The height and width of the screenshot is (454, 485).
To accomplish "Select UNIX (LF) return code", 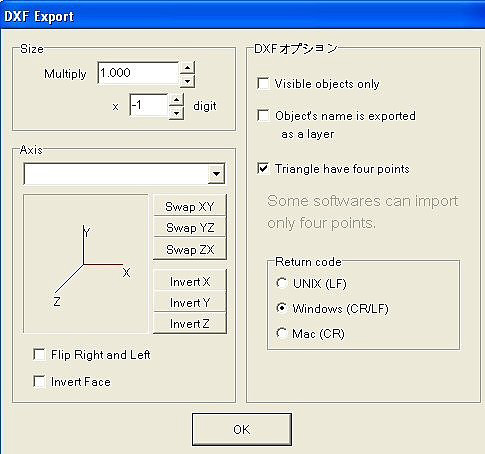I will pyautogui.click(x=282, y=283).
